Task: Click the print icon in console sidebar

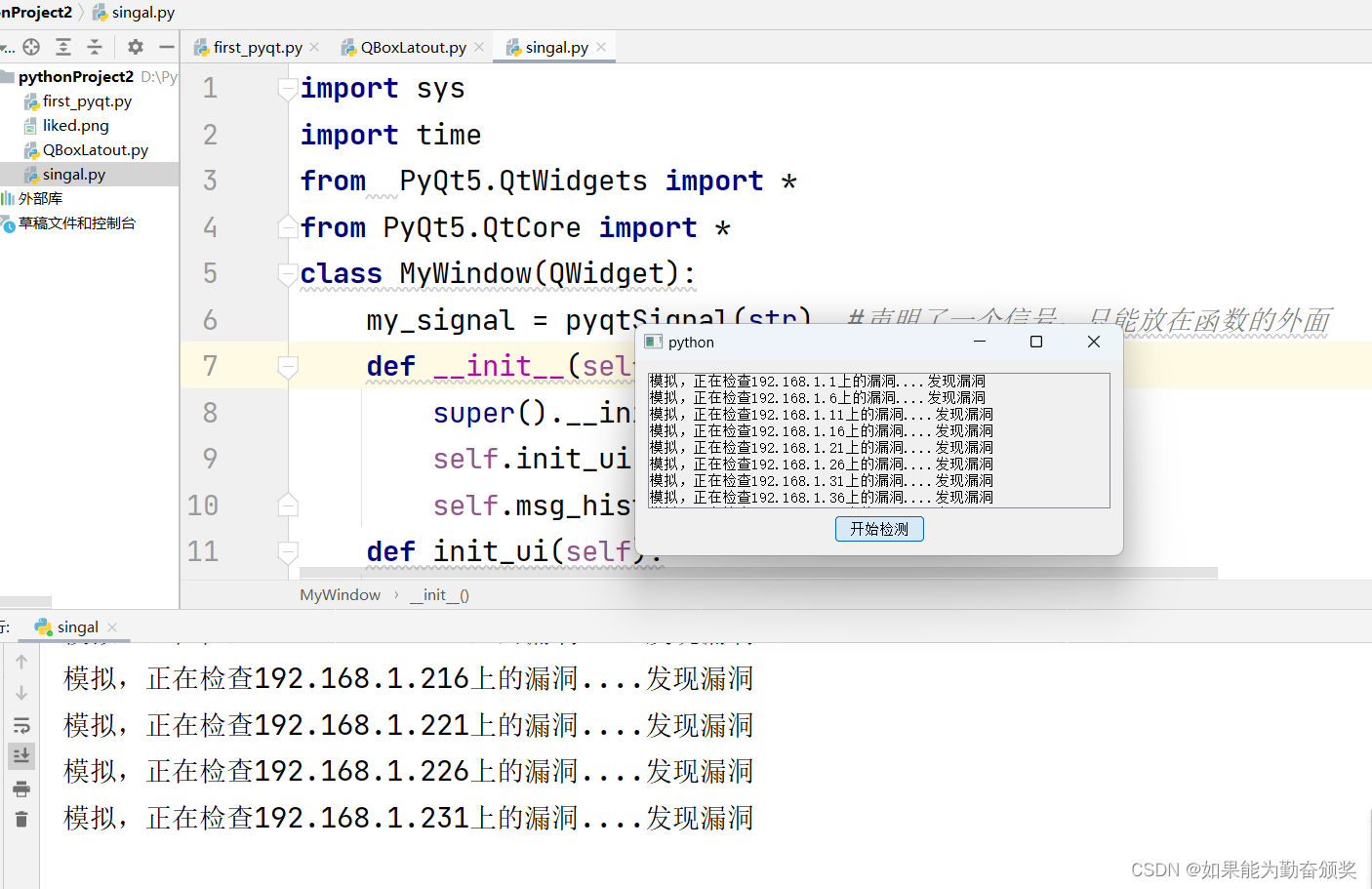Action: [x=21, y=788]
